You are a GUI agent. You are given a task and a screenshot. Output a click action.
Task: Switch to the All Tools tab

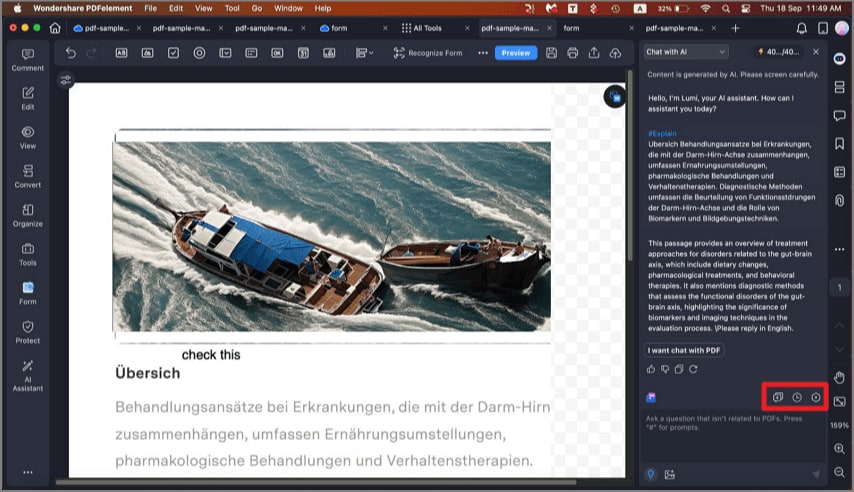pyautogui.click(x=422, y=28)
